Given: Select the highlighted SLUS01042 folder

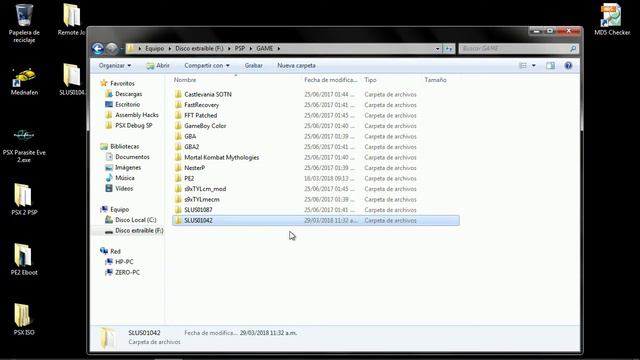Looking at the screenshot, I should click(x=316, y=220).
